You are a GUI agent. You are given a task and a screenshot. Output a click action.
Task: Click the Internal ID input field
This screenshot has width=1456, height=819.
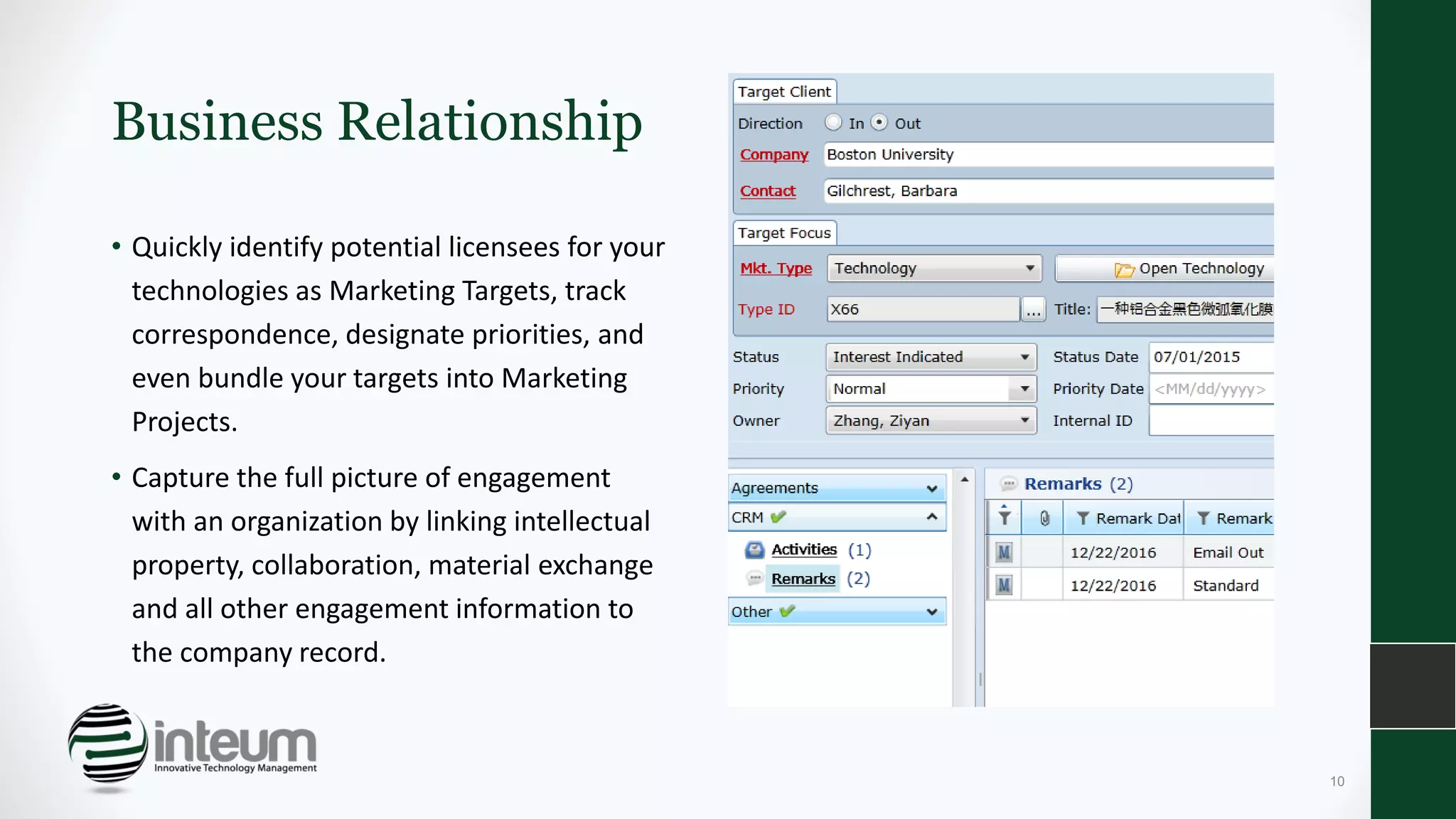(x=1211, y=421)
